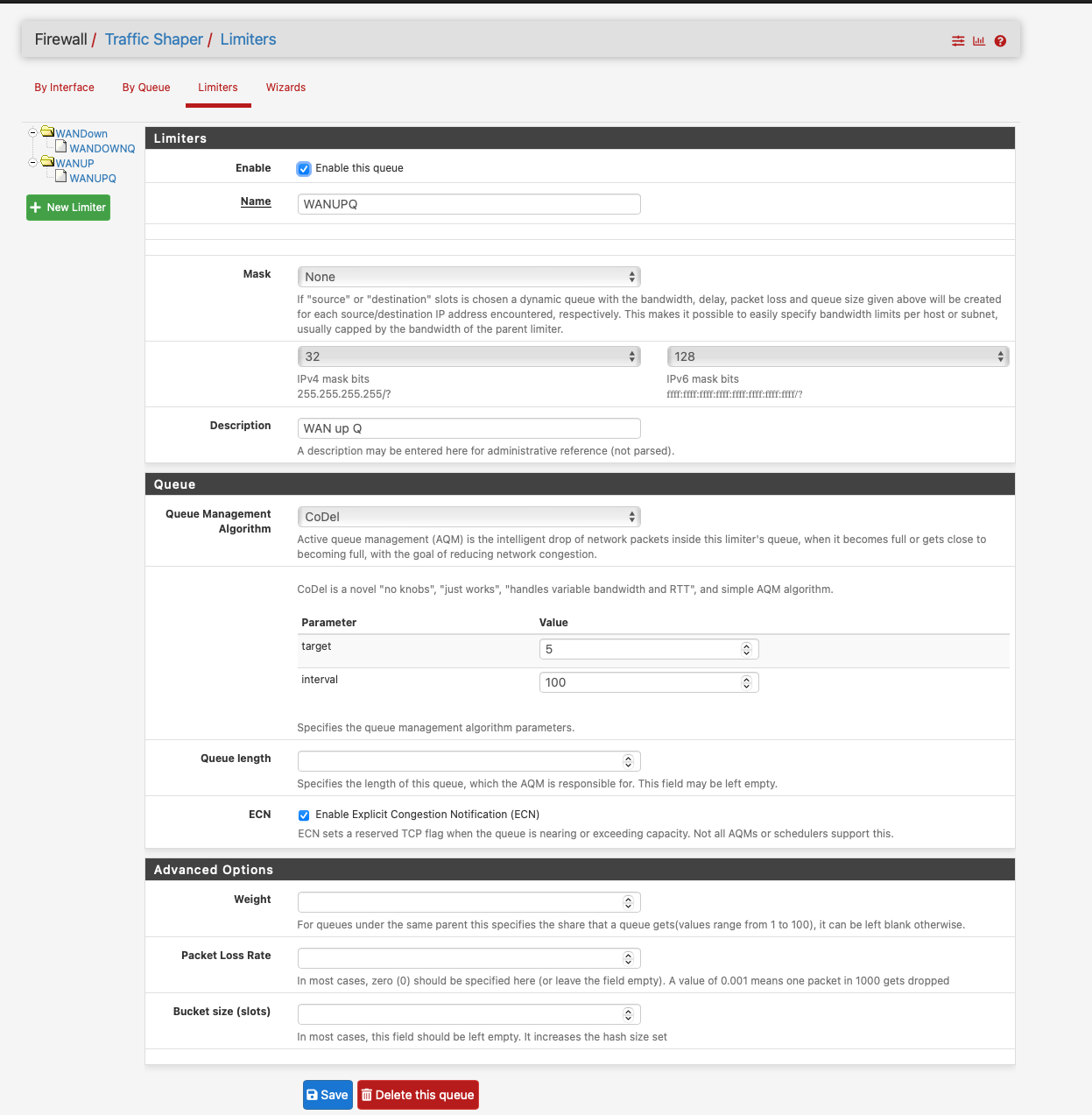Click the Description input field
Screen dimensions: 1092x1115
[x=469, y=428]
